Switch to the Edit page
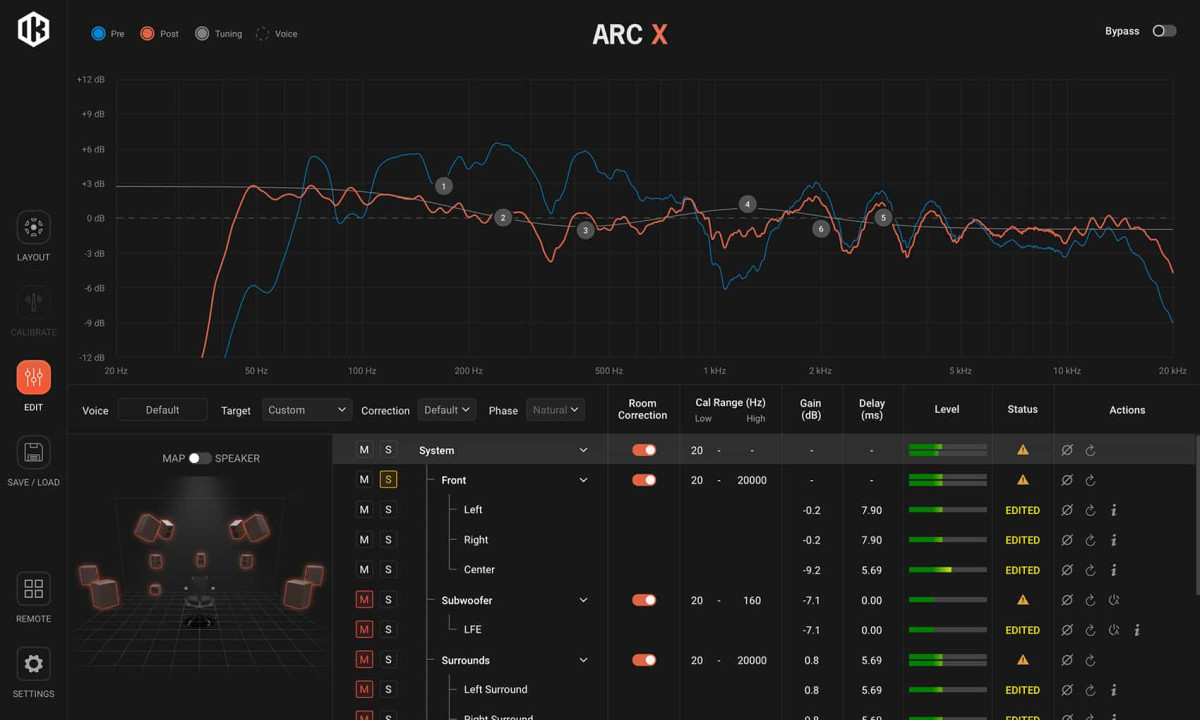1200x720 pixels. click(x=33, y=378)
